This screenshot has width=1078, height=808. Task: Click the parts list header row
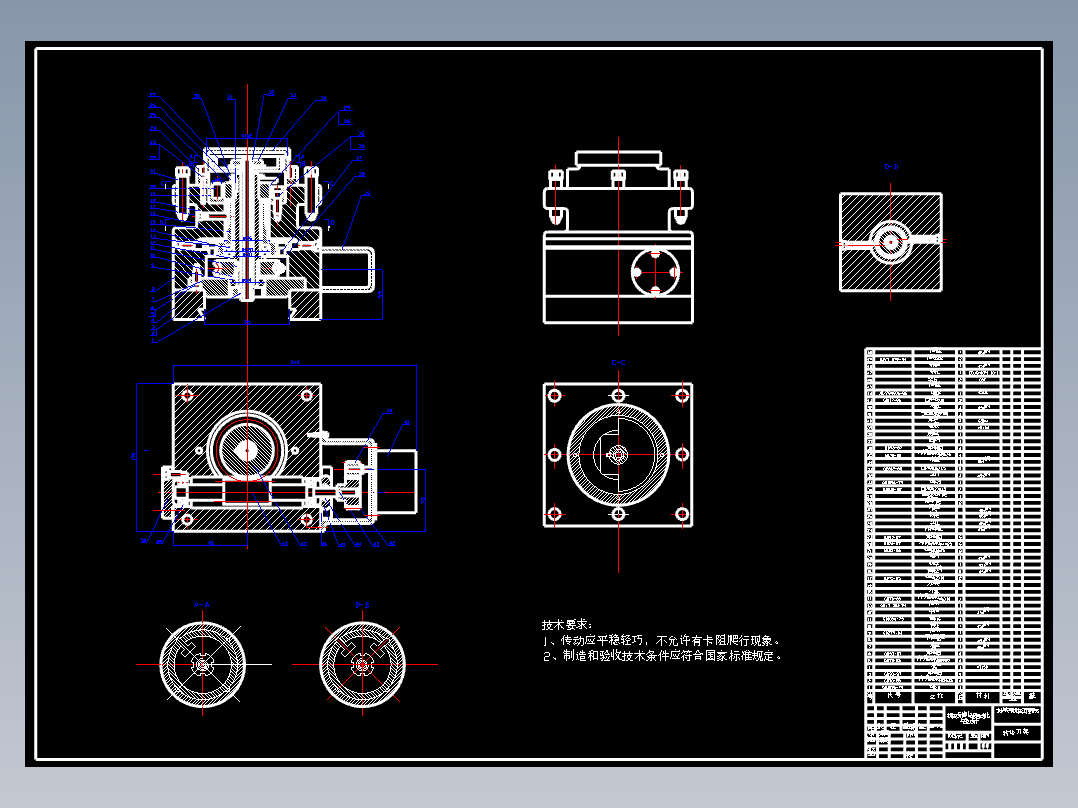click(953, 696)
